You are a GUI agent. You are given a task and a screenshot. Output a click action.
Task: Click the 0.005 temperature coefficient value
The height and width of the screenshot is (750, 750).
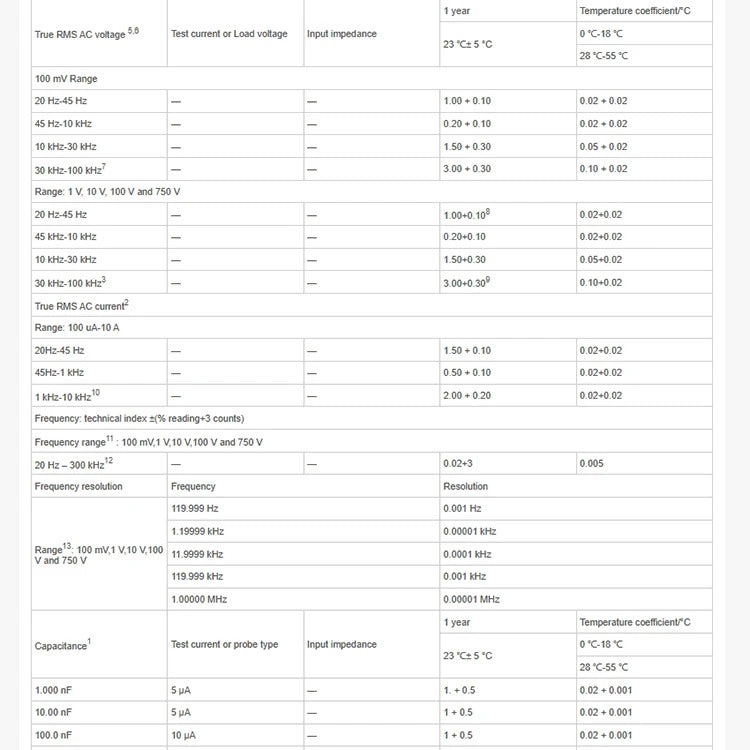click(x=591, y=464)
